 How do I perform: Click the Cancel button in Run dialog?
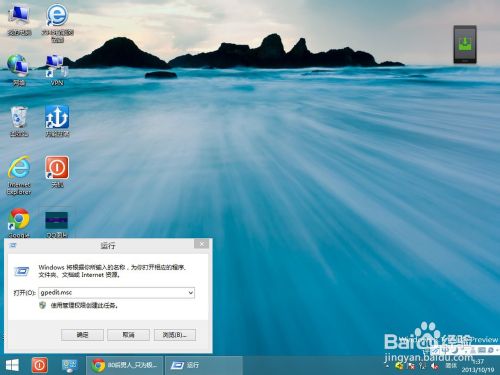click(x=128, y=335)
